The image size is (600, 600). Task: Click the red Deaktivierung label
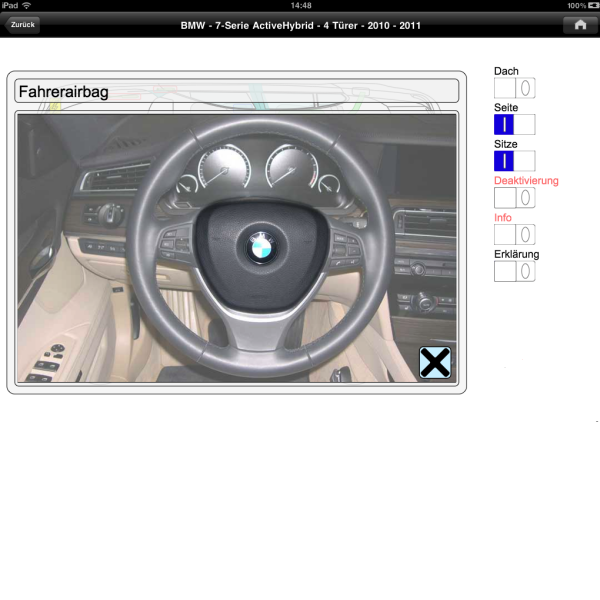tap(526, 181)
